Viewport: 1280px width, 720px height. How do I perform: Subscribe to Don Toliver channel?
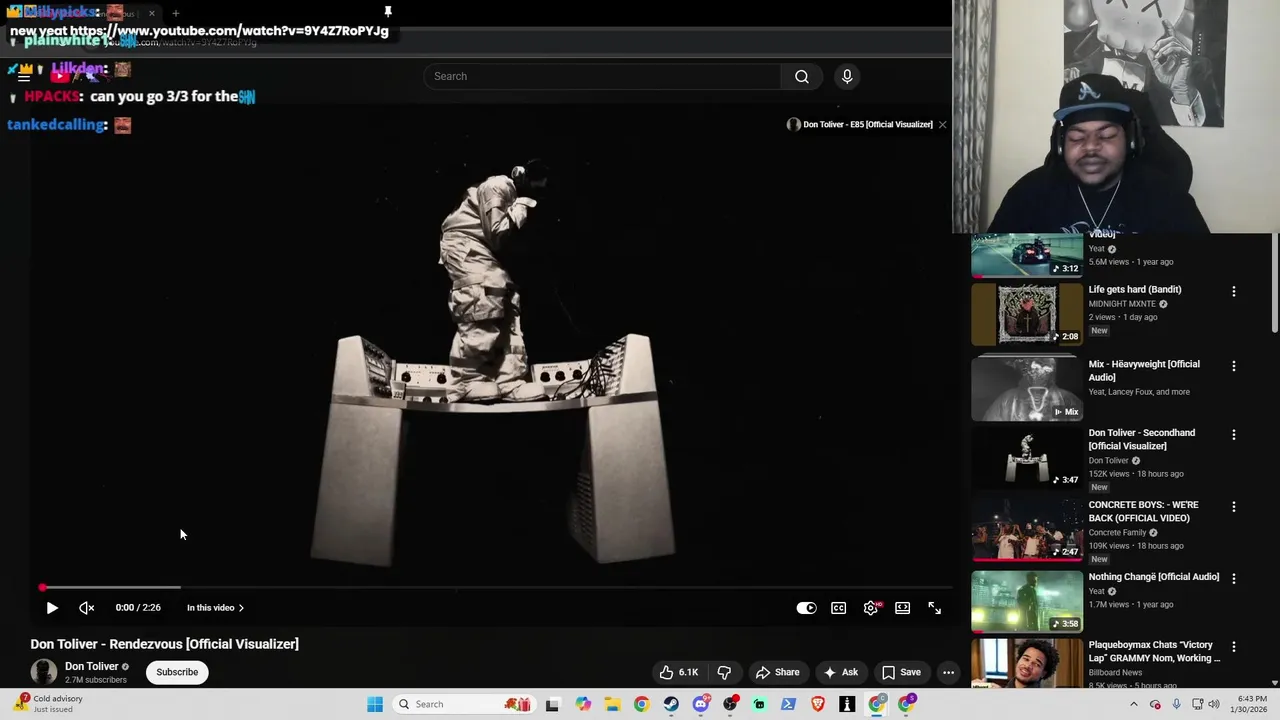pyautogui.click(x=177, y=672)
